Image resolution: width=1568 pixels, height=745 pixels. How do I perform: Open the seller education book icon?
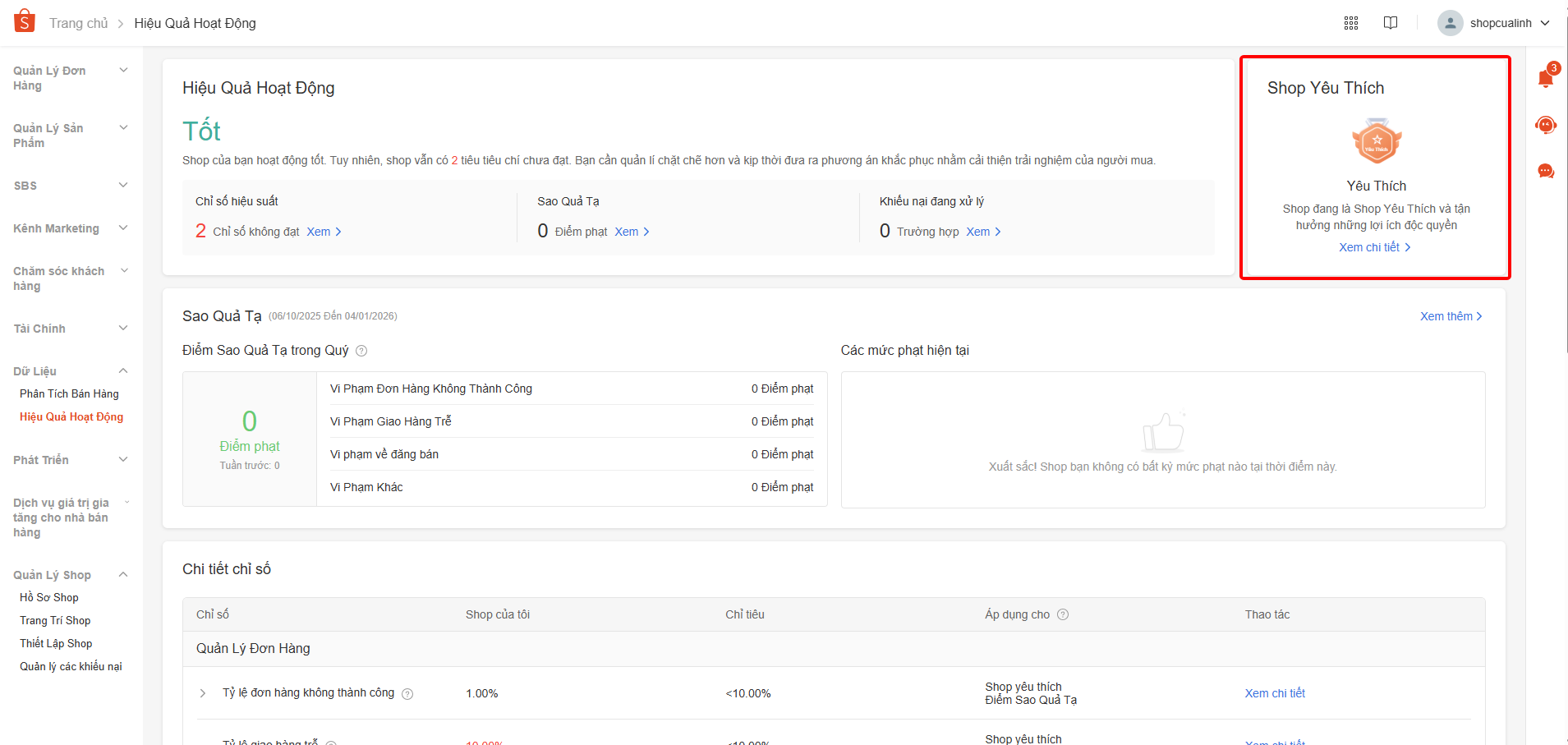click(x=1391, y=23)
